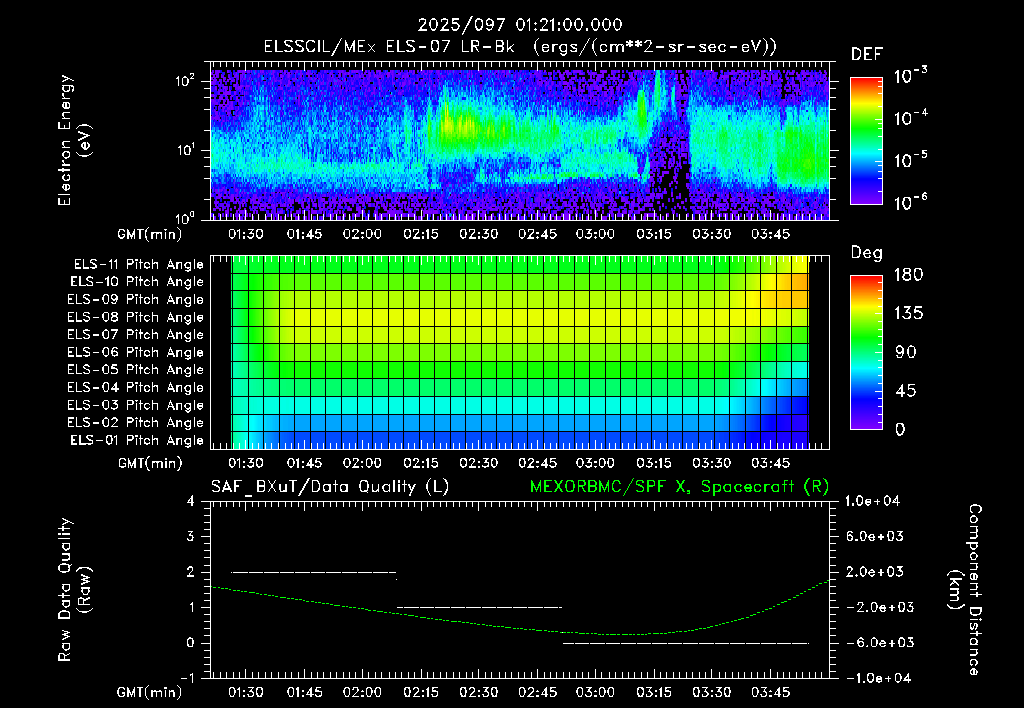Click the 03:15 tick on pitch angle time axis
This screenshot has height=708, width=1024.
click(x=654, y=463)
